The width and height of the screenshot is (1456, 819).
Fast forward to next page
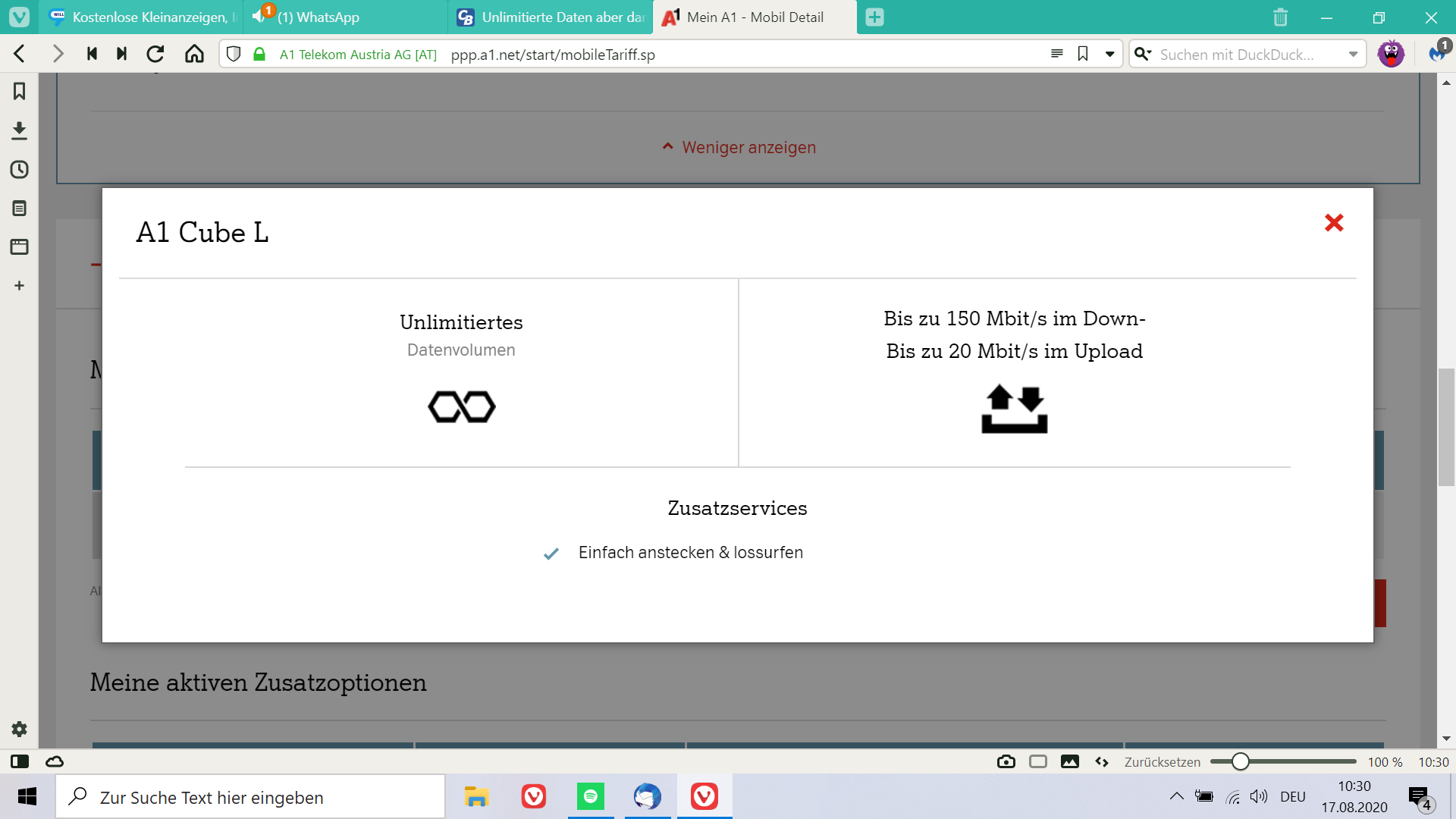click(121, 54)
